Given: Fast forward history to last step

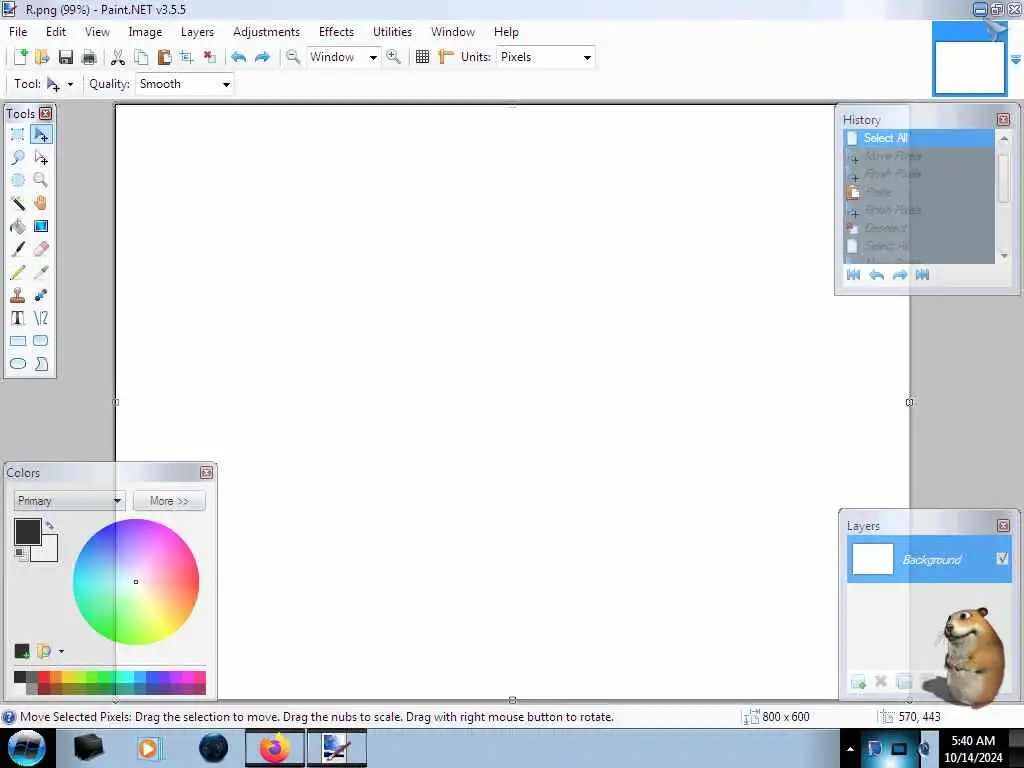Looking at the screenshot, I should (x=922, y=274).
